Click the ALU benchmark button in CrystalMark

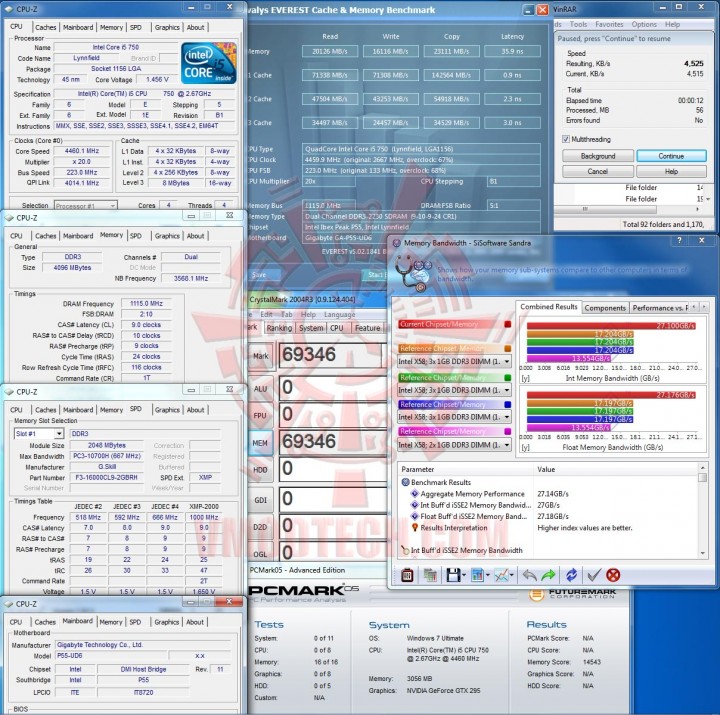click(260, 388)
